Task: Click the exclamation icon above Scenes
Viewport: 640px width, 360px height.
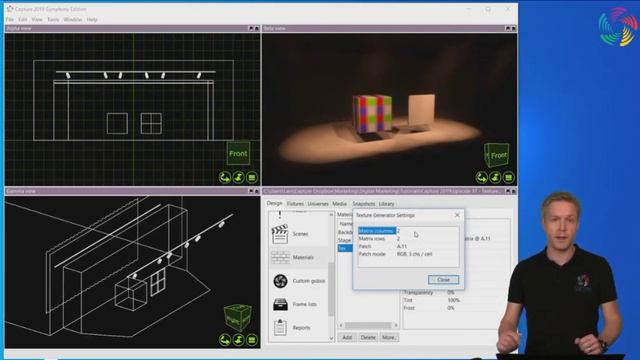Action: click(x=280, y=215)
